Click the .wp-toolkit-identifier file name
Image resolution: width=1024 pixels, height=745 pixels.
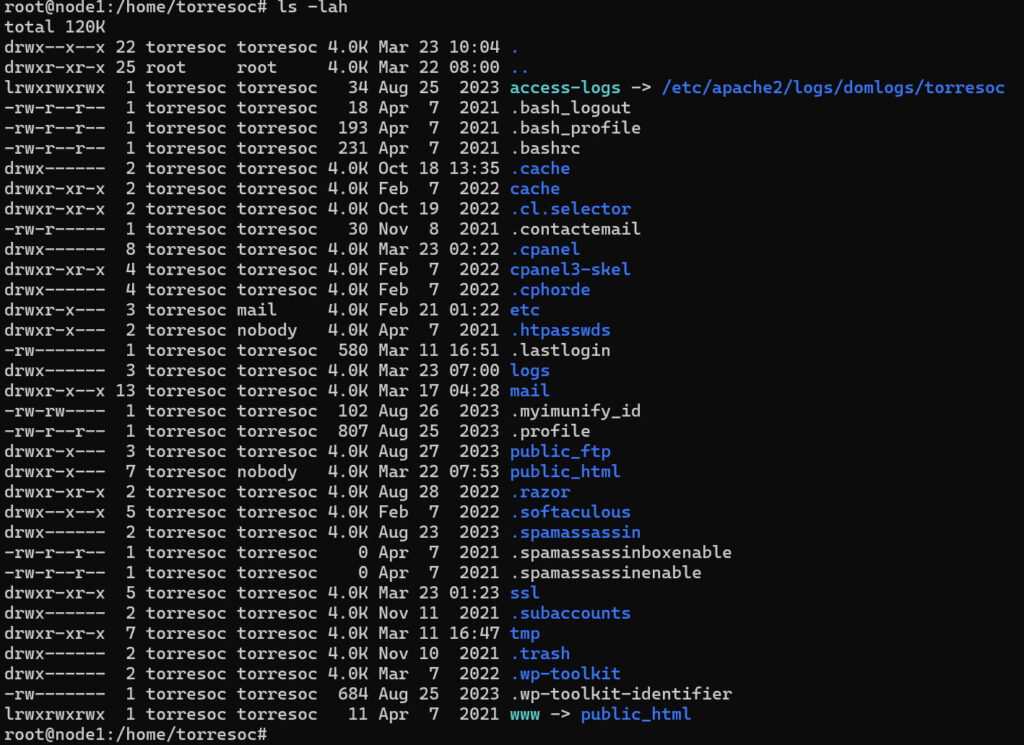pyautogui.click(x=620, y=694)
